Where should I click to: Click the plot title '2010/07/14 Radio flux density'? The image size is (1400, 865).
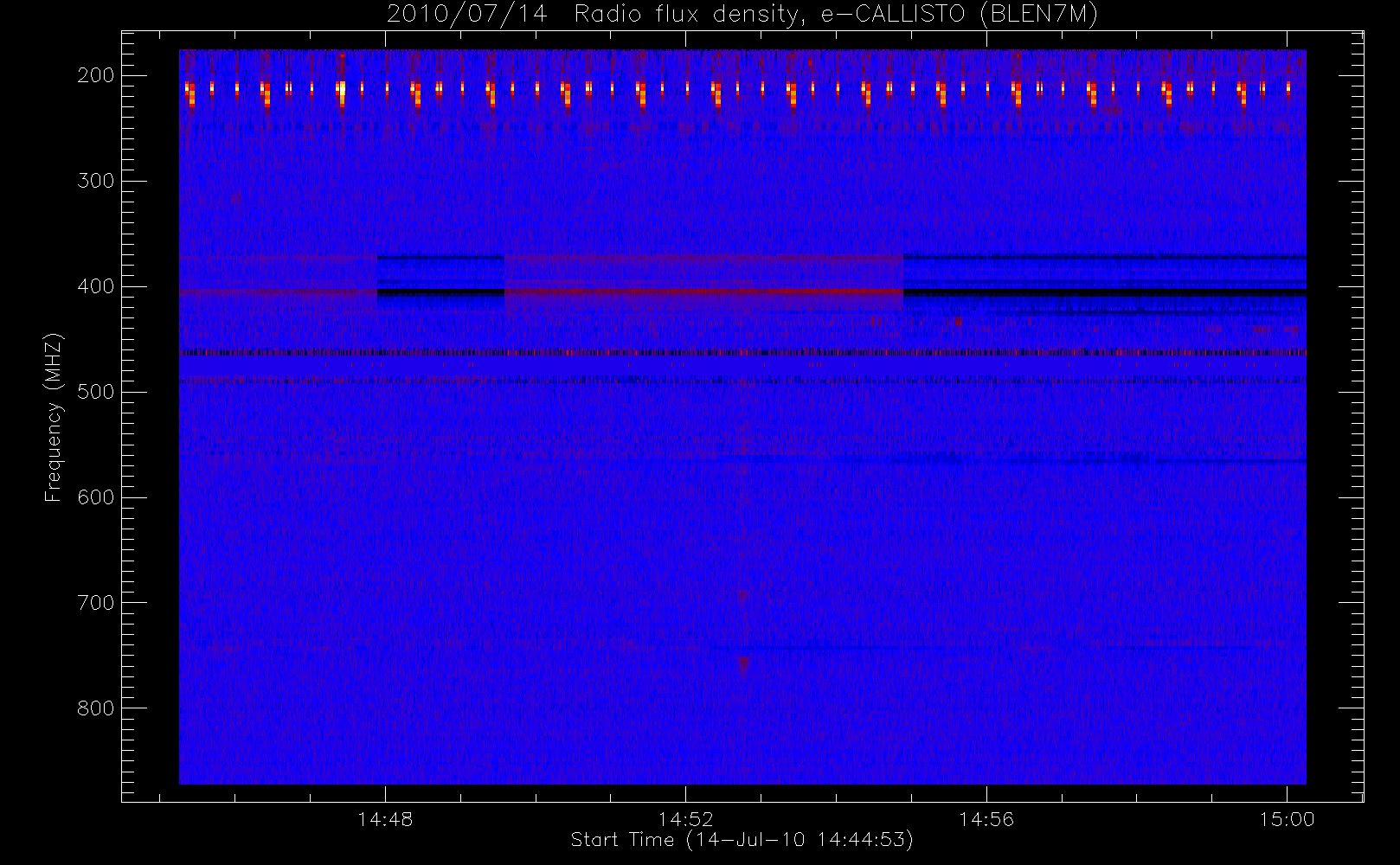[x=742, y=14]
